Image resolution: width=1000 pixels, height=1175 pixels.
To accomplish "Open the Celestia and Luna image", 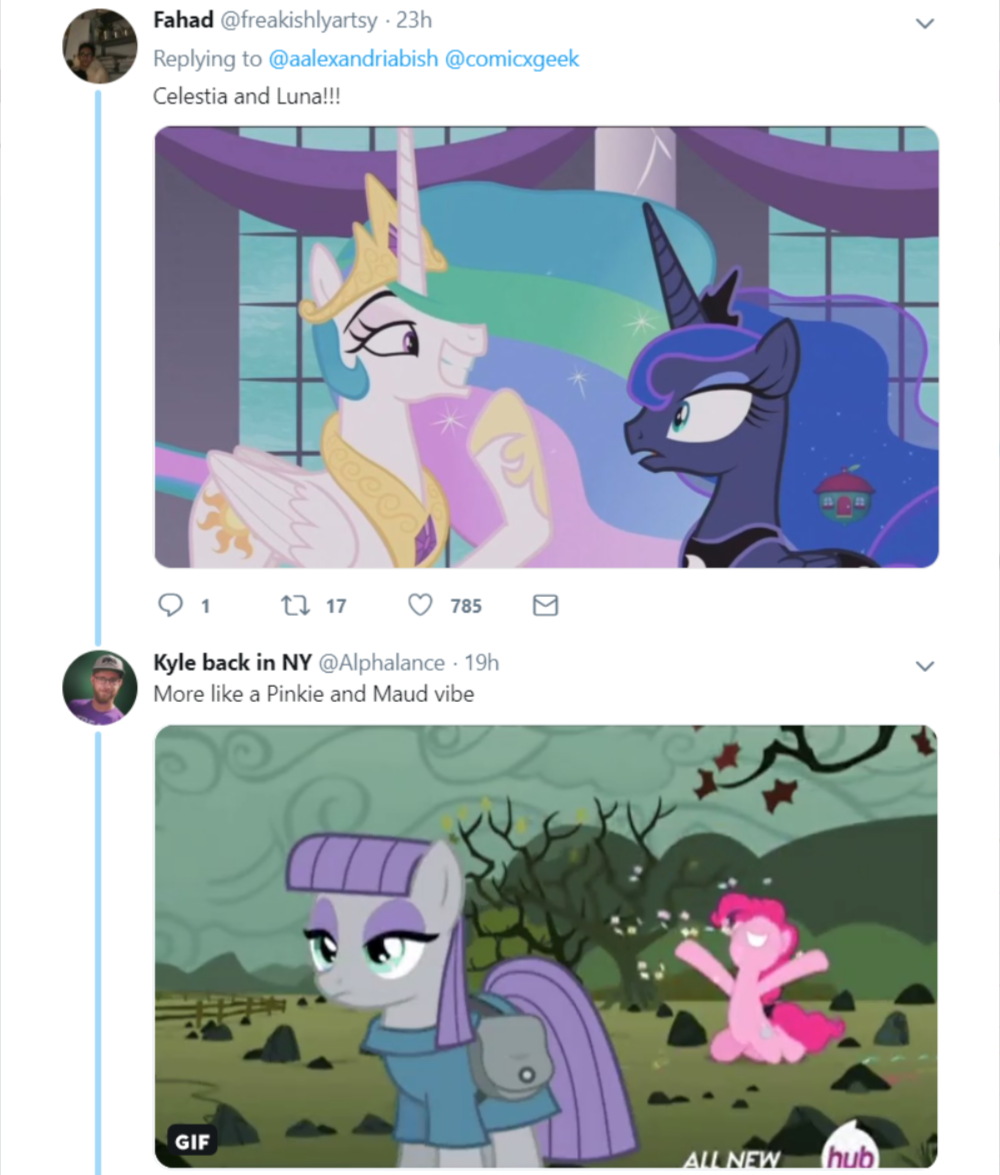I will pos(545,346).
